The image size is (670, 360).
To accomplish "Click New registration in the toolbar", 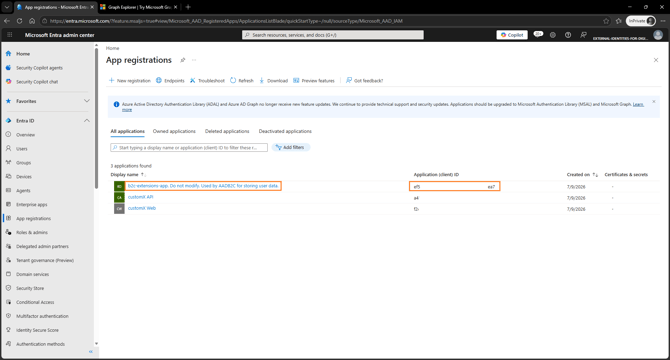I will [x=129, y=80].
